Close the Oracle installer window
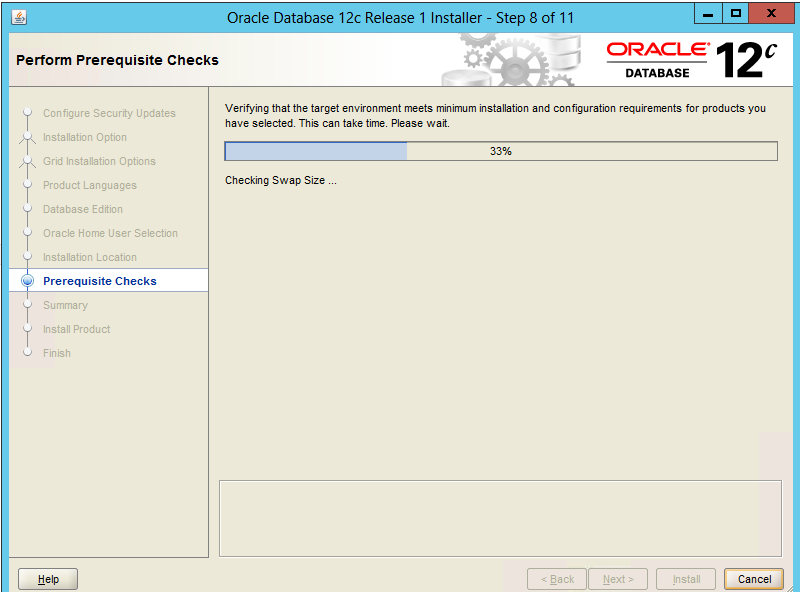 tap(773, 15)
